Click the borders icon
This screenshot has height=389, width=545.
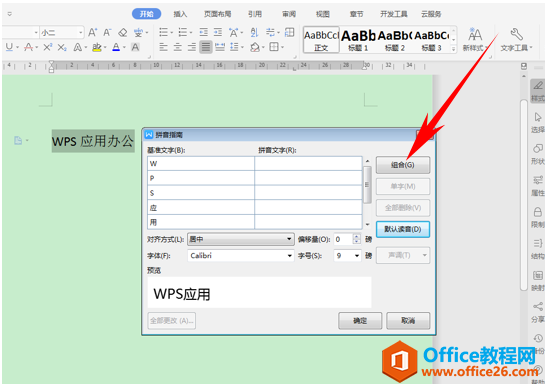pyautogui.click(x=274, y=47)
